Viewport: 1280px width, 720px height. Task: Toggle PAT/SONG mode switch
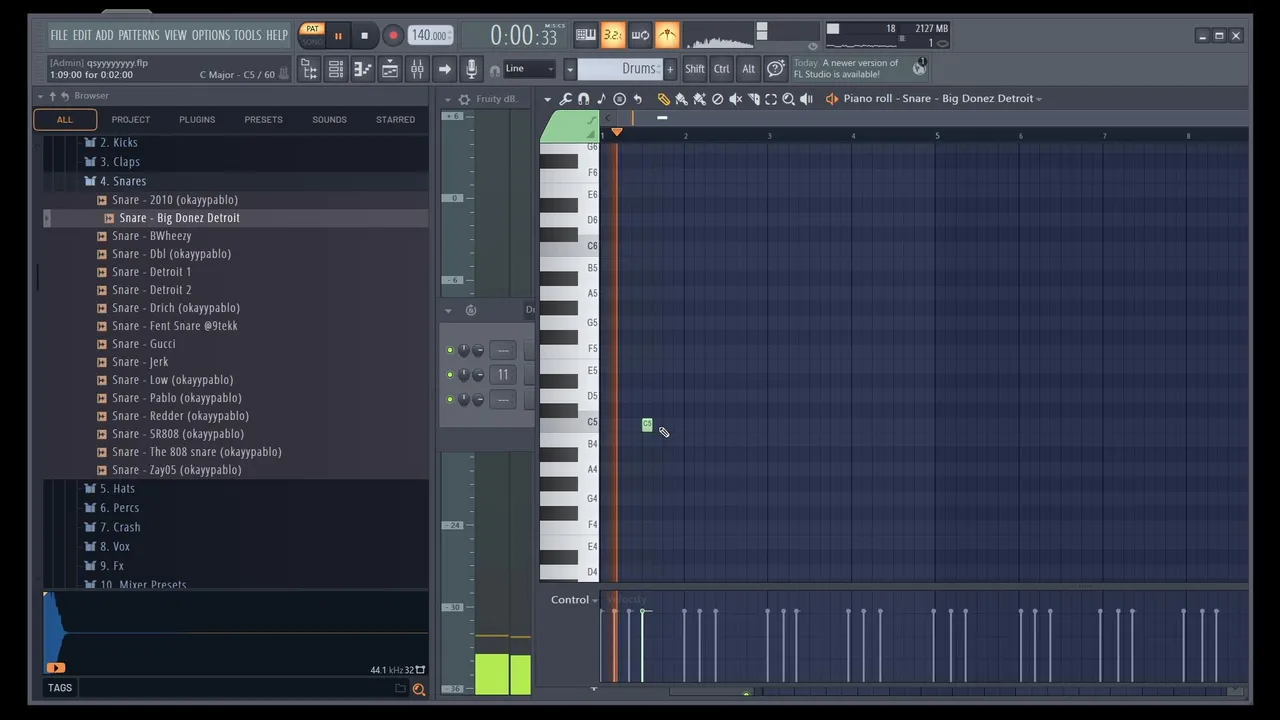[x=313, y=35]
